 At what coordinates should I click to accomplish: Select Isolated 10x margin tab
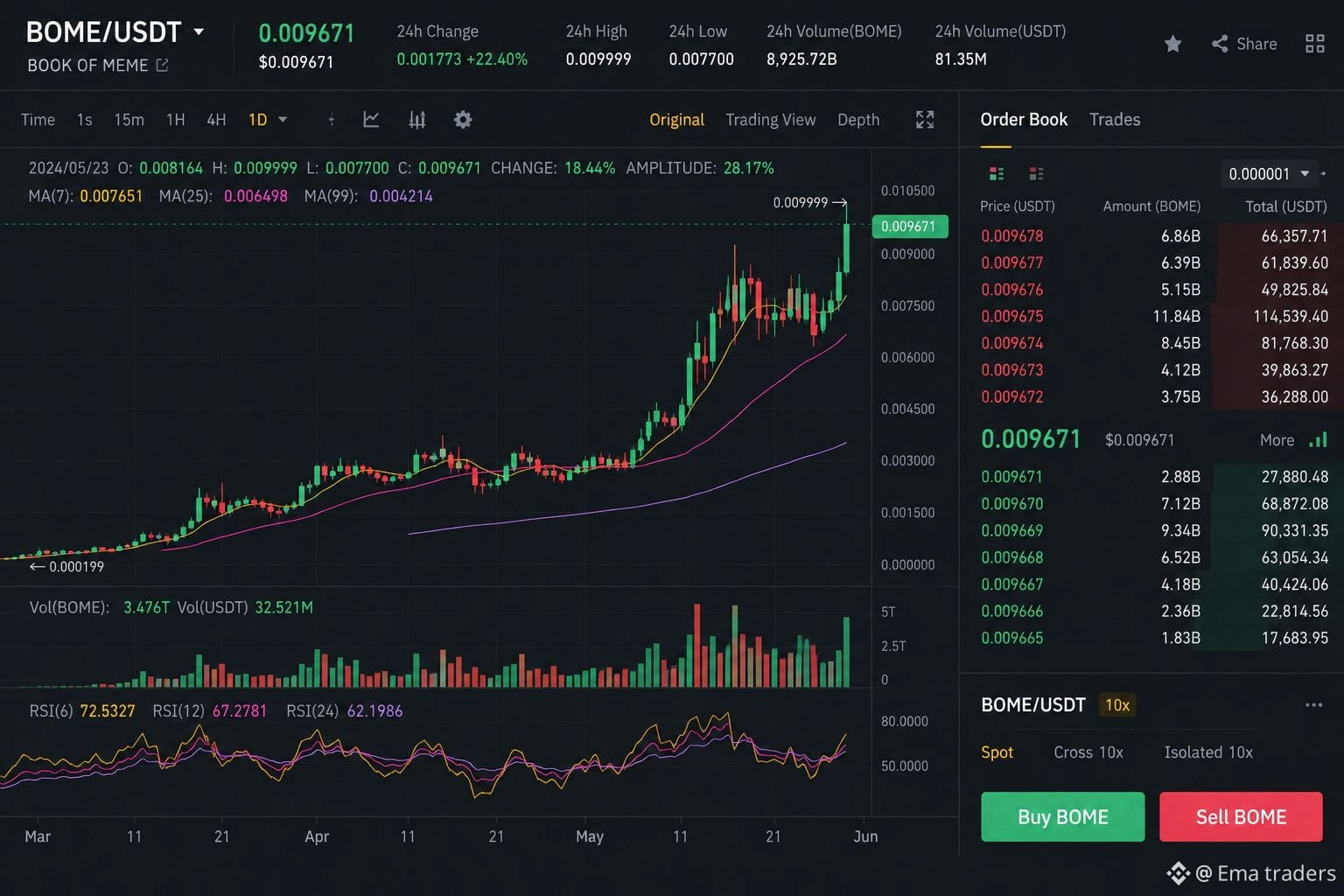click(1208, 752)
